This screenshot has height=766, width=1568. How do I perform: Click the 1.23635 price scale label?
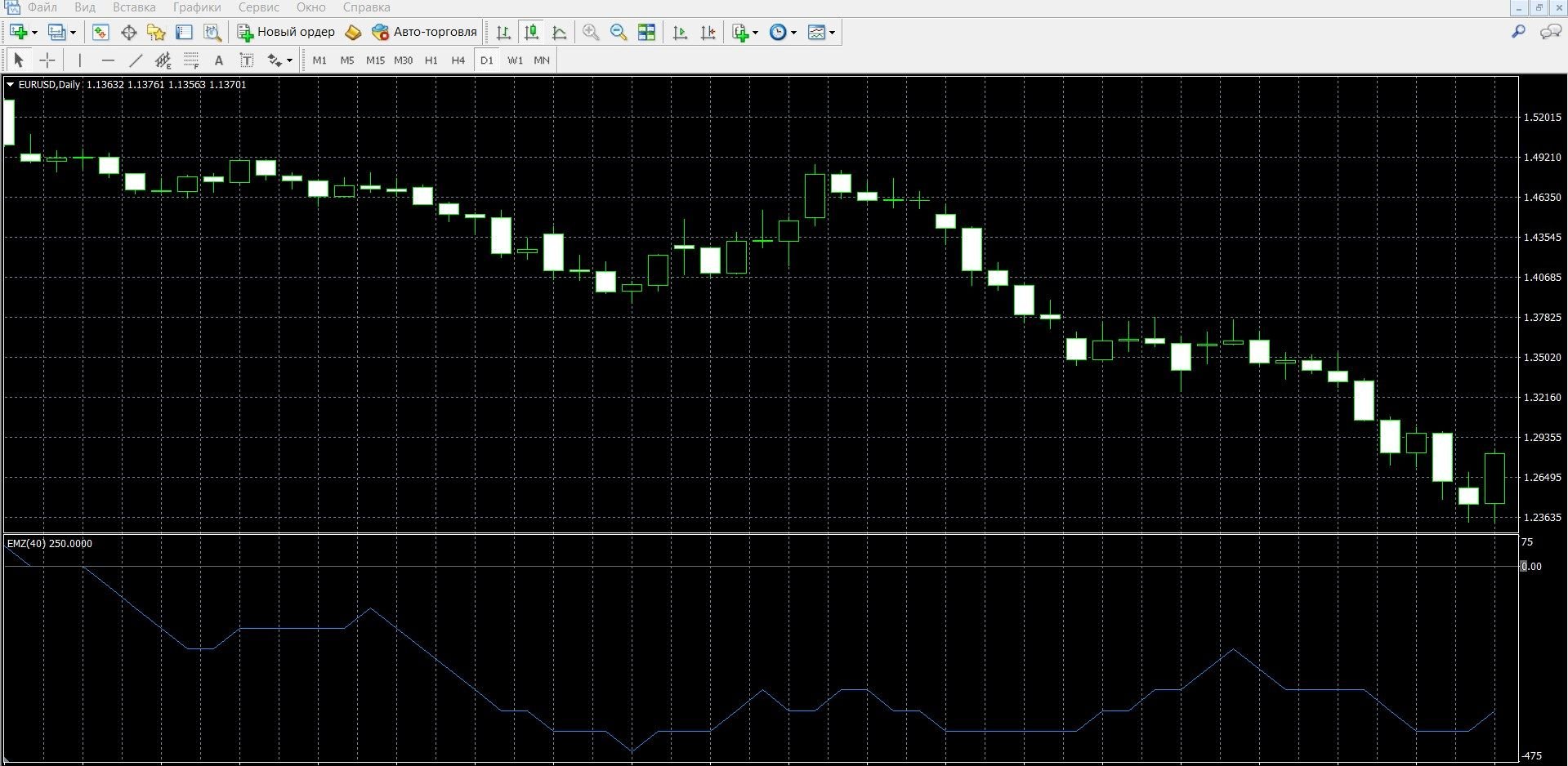[x=1542, y=518]
